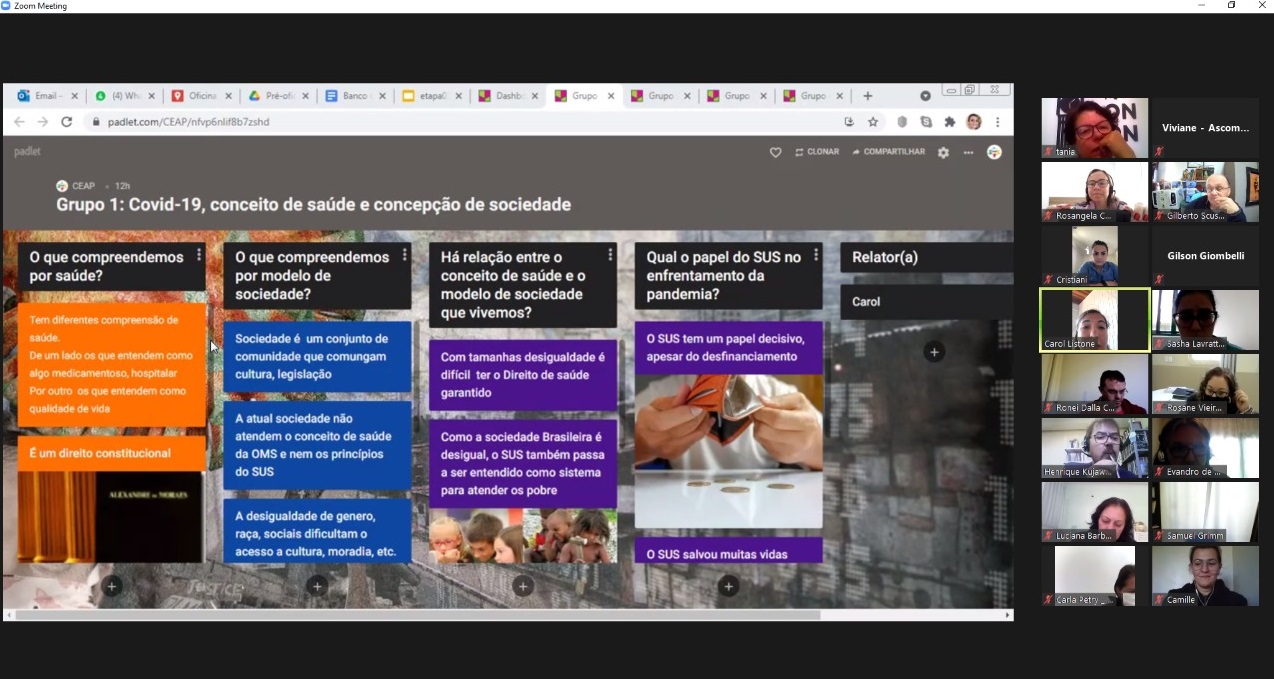Like the padlet with the heart icon
Screen dimensions: 1274x679
click(x=775, y=152)
